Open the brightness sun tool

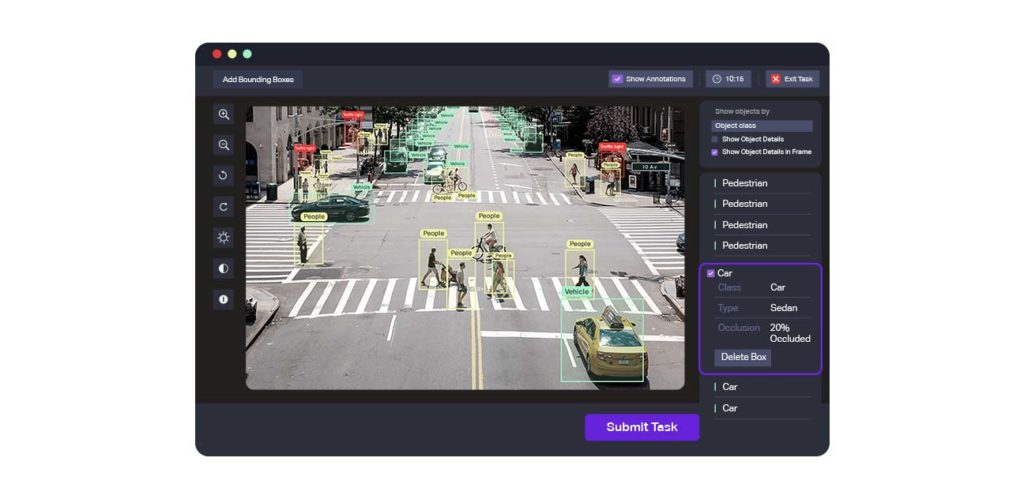click(223, 238)
